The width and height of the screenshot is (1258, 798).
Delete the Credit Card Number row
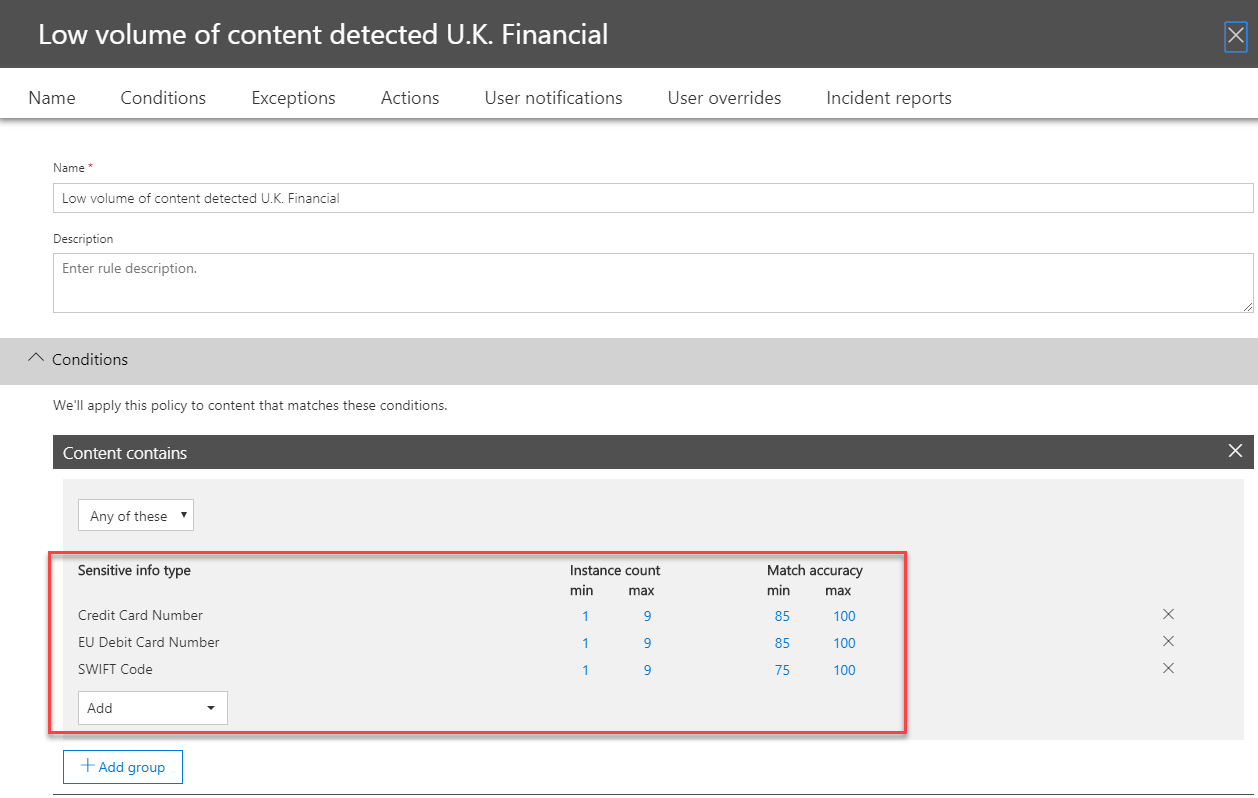click(1168, 614)
